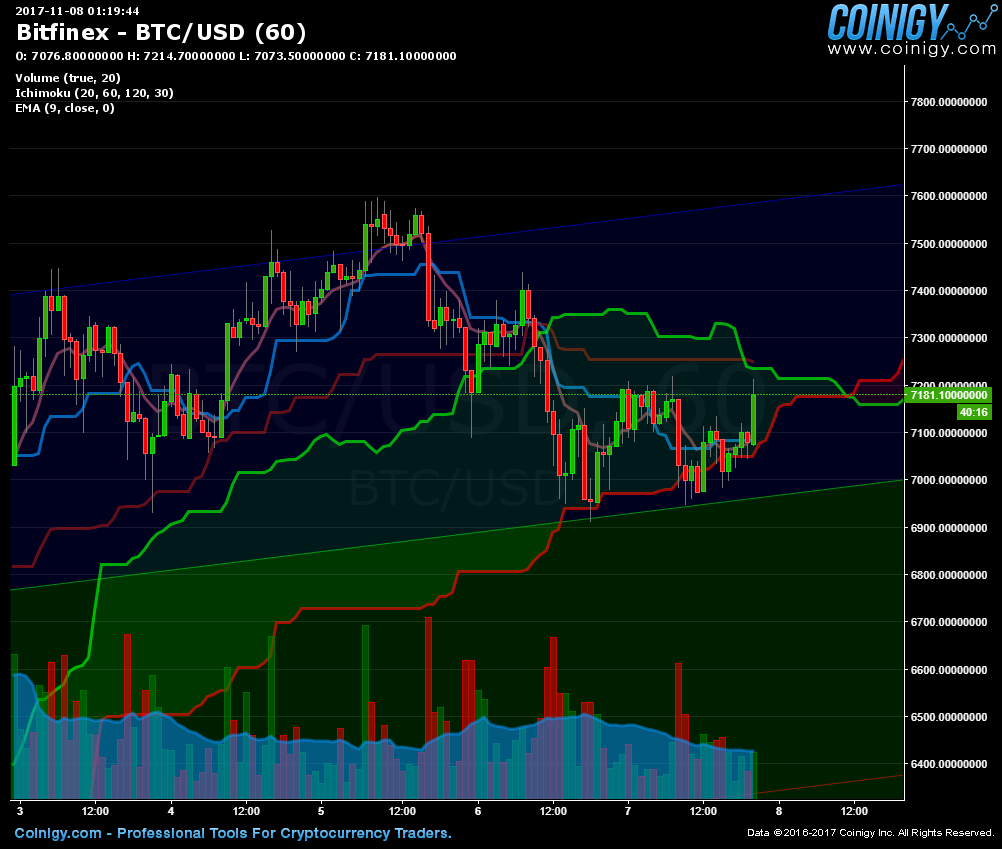Click the 7500.00000000 price axis label
1002x849 pixels.
(949, 244)
